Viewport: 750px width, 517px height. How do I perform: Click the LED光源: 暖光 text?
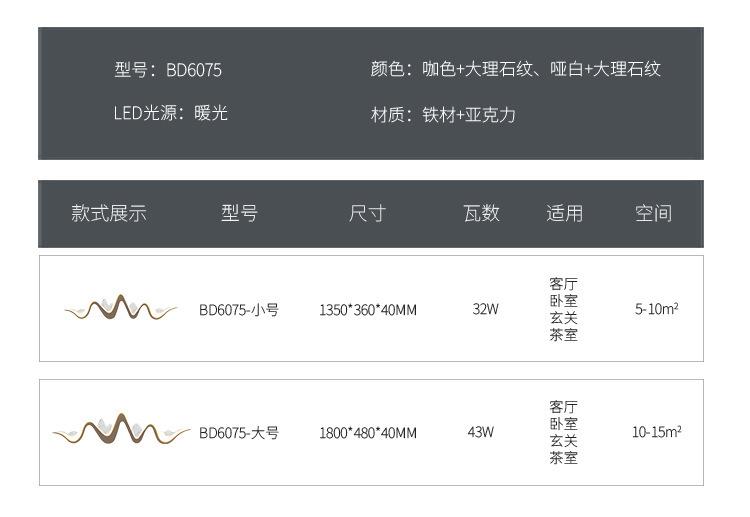click(x=170, y=113)
